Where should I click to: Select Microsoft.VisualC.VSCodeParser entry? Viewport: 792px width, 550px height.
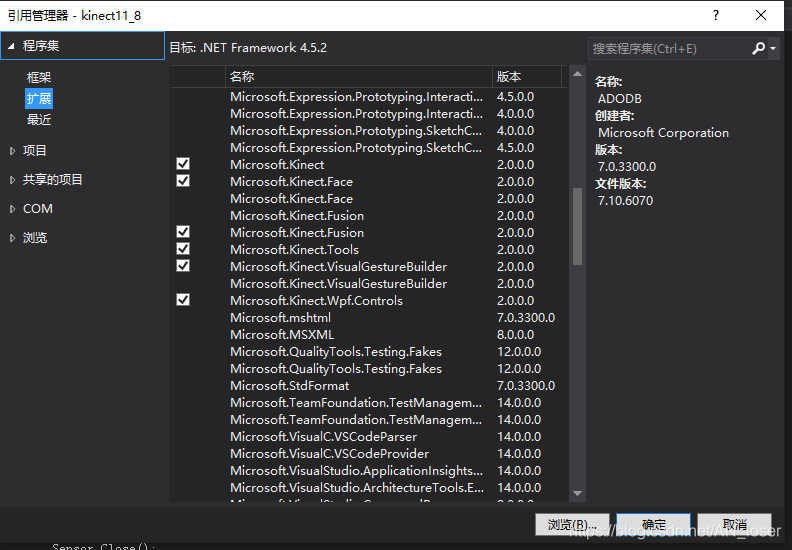pos(369,437)
